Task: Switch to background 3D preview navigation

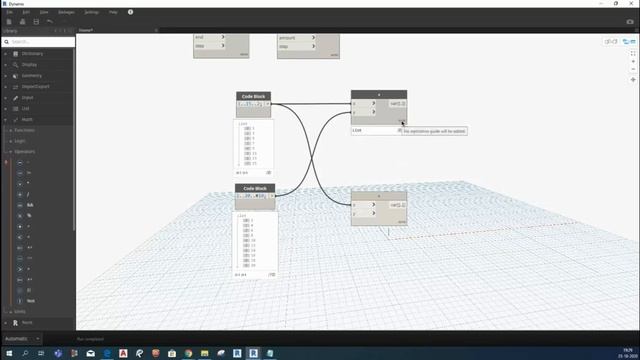Action: (611, 41)
